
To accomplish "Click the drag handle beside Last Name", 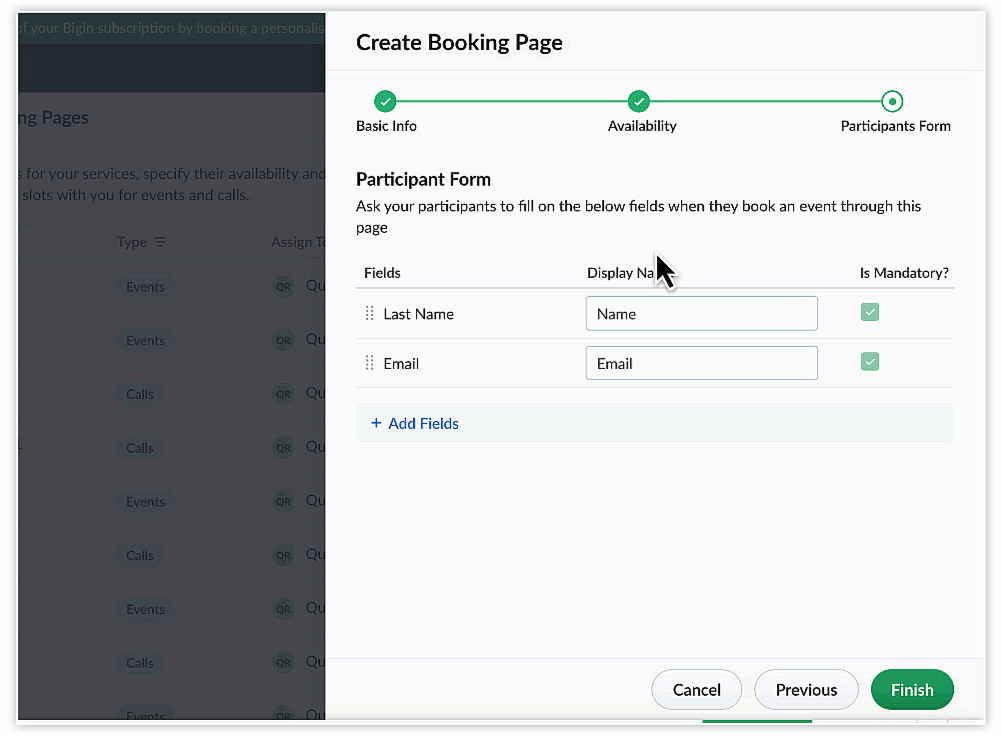I will pyautogui.click(x=370, y=314).
